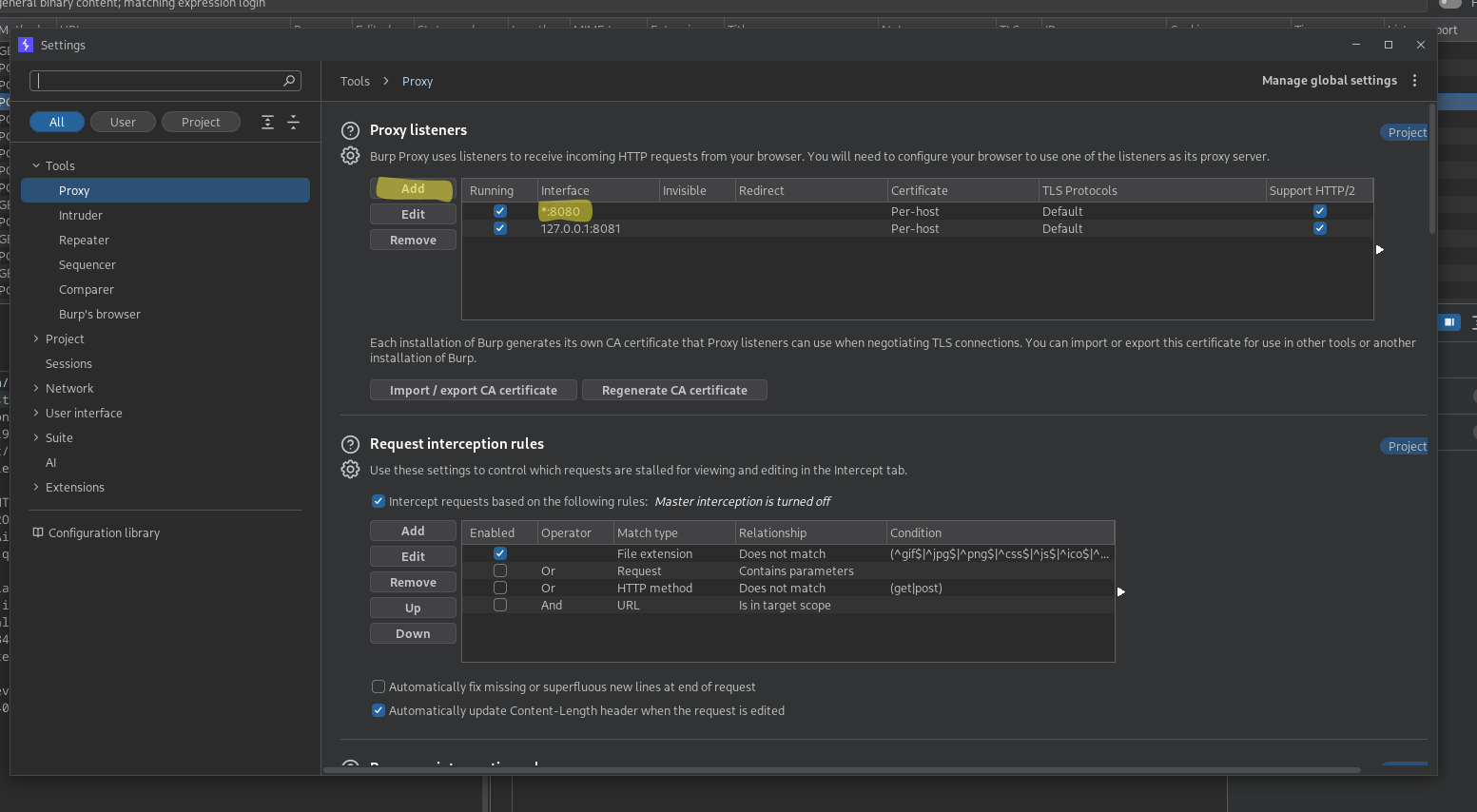
Task: Toggle Running checkbox for 127.0.0.1:8081 listener
Action: point(500,228)
